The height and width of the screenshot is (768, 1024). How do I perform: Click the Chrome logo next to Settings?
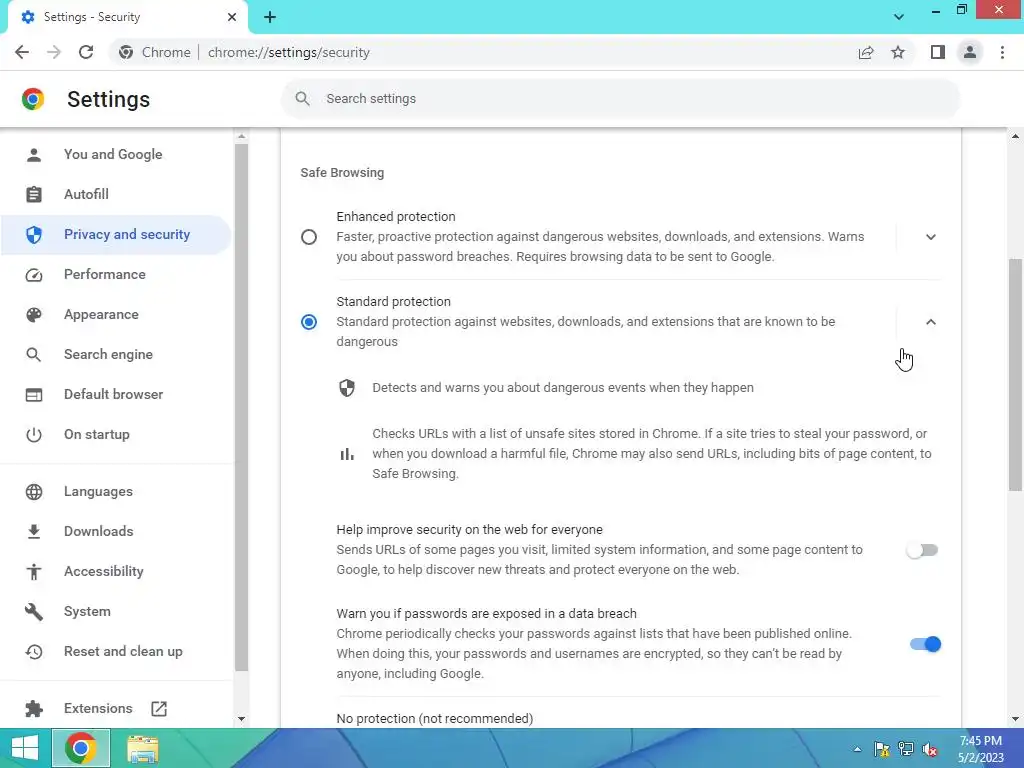point(33,99)
